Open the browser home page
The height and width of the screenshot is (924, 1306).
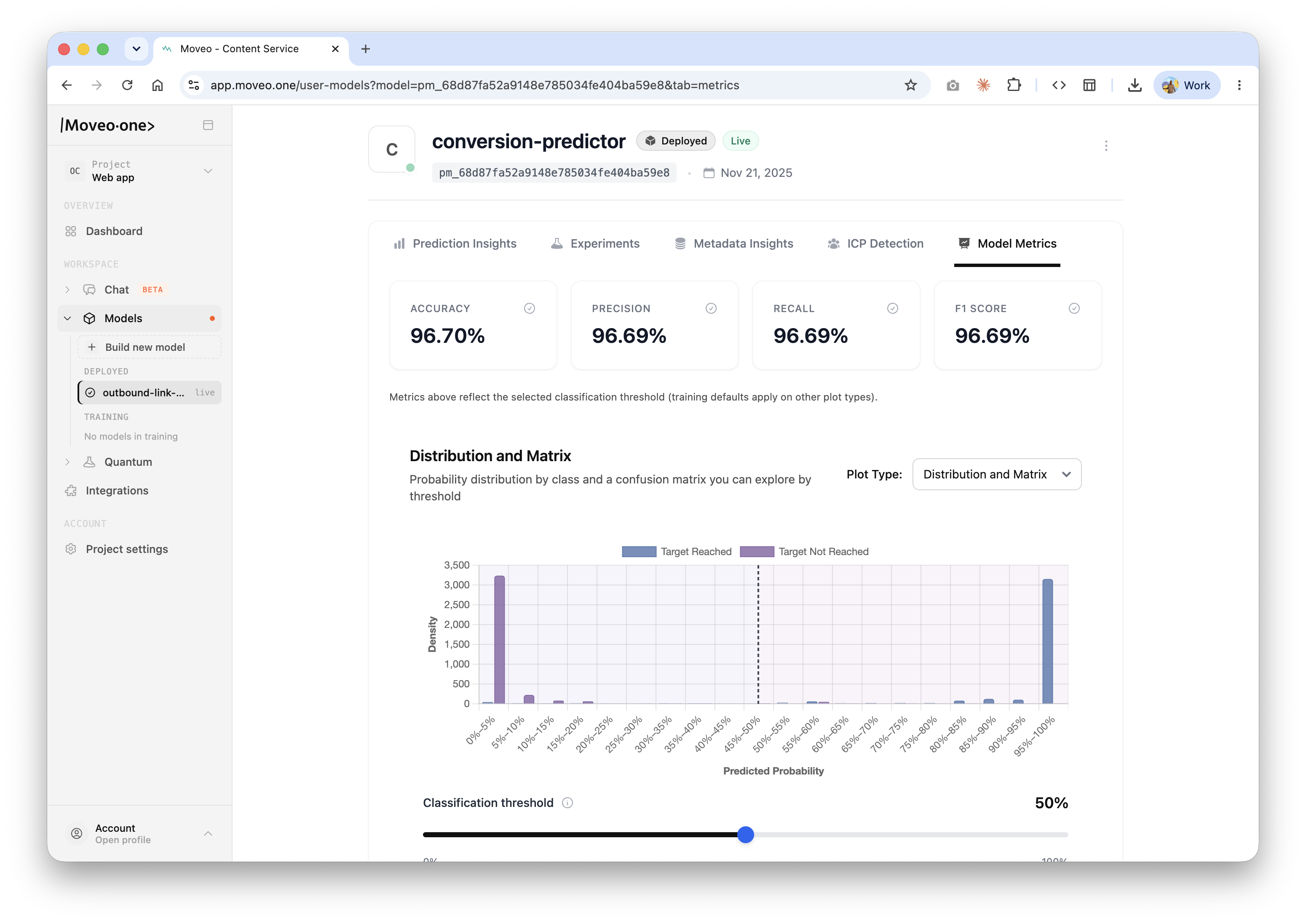click(x=158, y=85)
